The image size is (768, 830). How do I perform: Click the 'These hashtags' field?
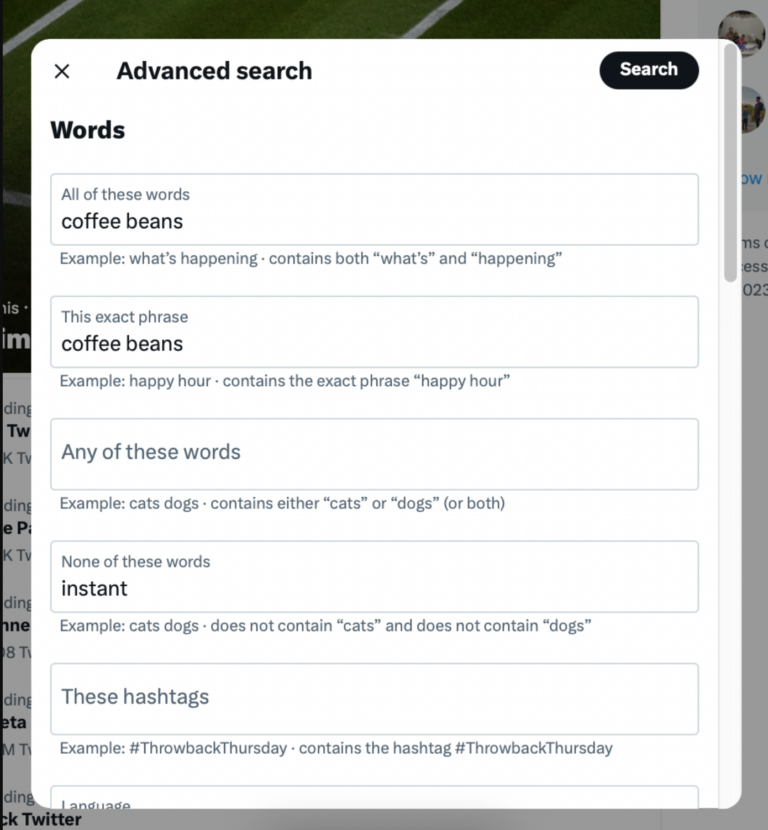(x=374, y=697)
